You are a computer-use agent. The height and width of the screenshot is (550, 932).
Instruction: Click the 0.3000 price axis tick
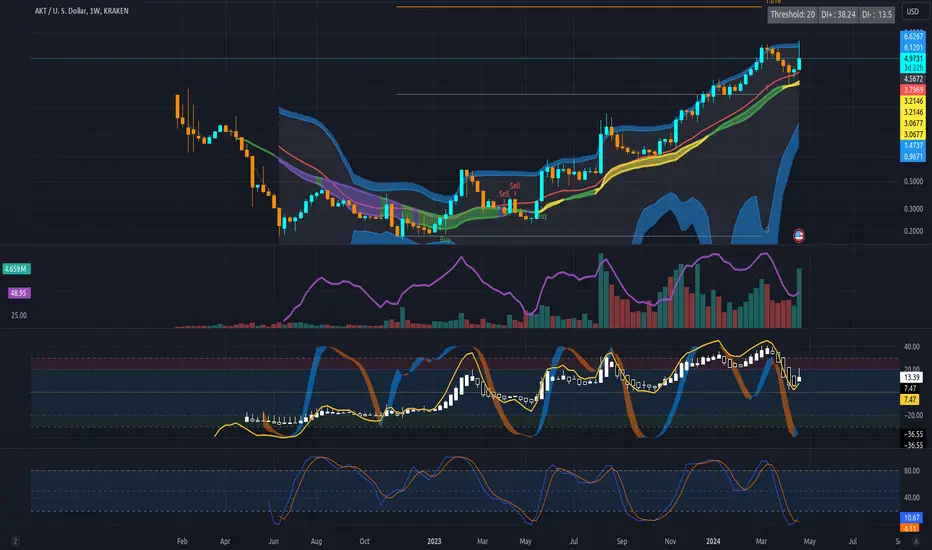coord(913,209)
